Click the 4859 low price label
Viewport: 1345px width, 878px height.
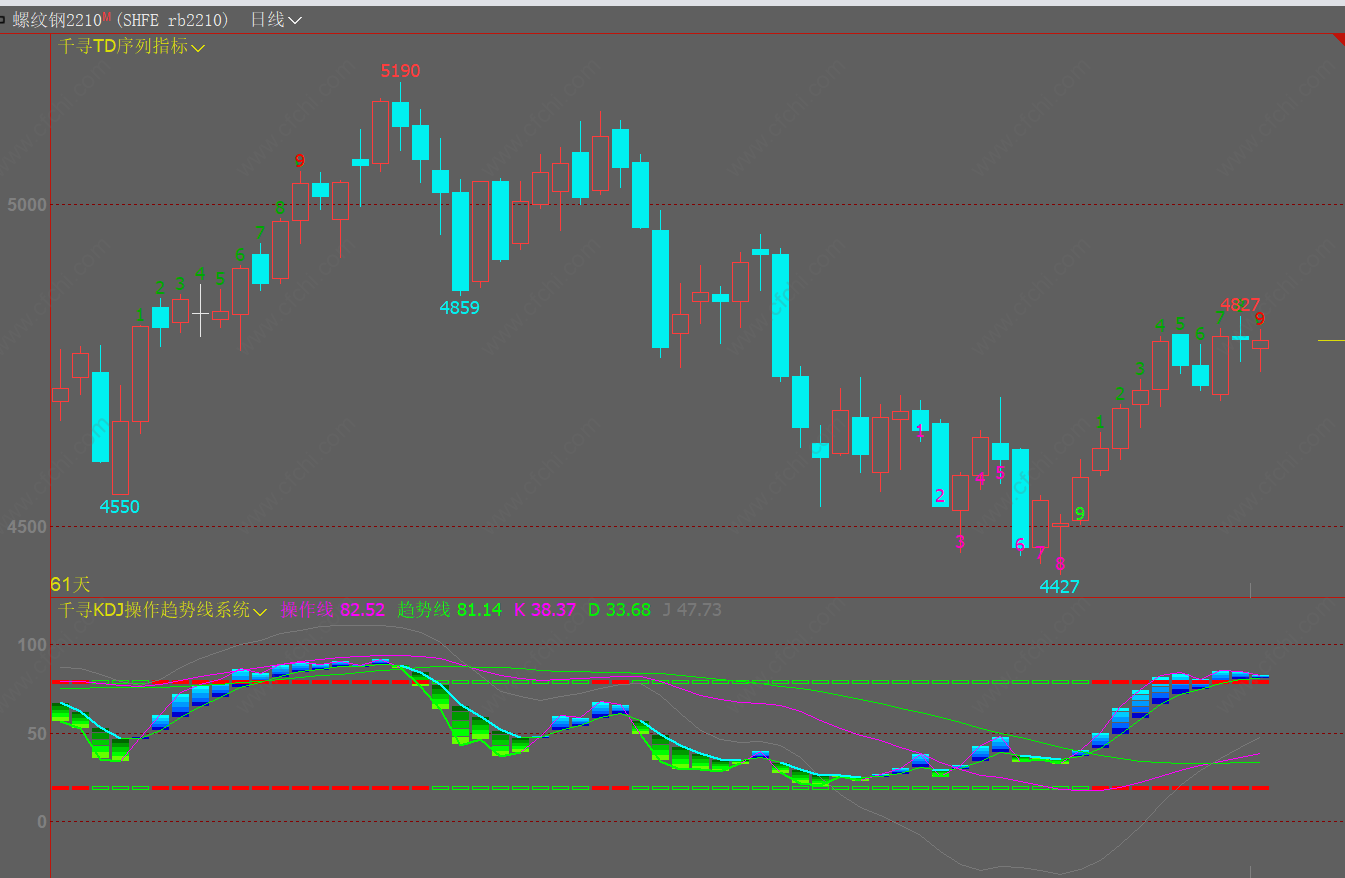460,308
